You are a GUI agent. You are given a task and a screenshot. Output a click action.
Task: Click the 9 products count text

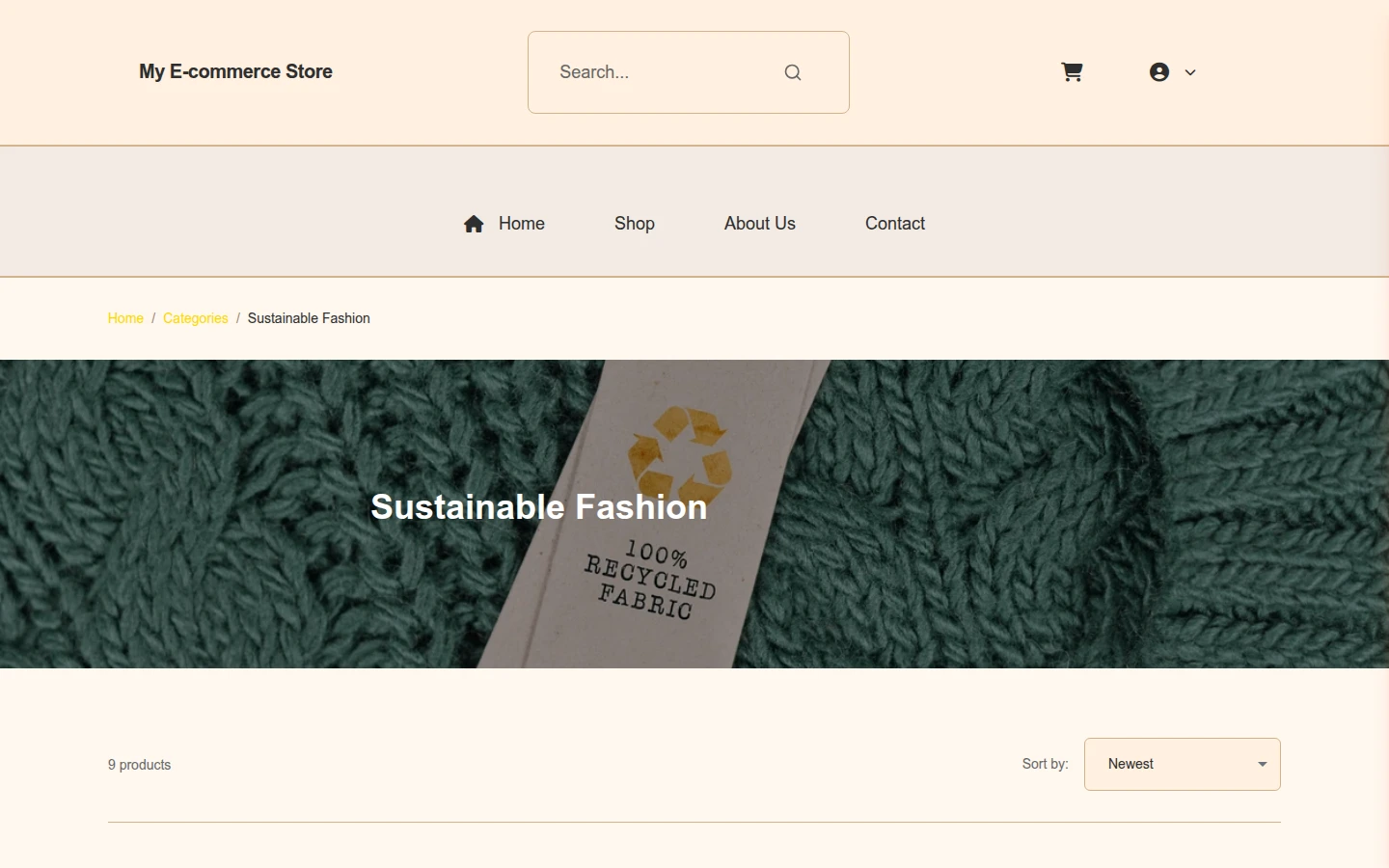(x=140, y=765)
